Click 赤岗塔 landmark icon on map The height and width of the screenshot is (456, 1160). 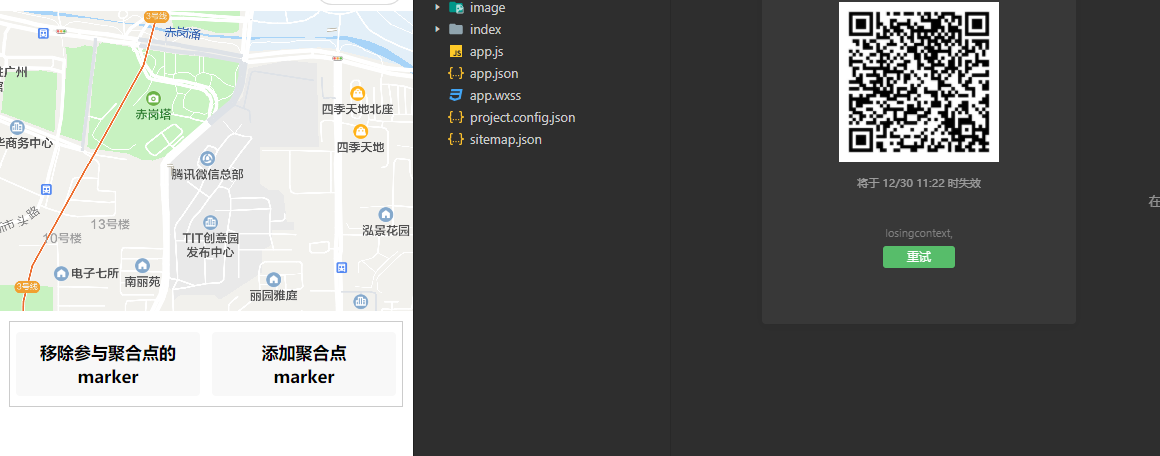(153, 98)
